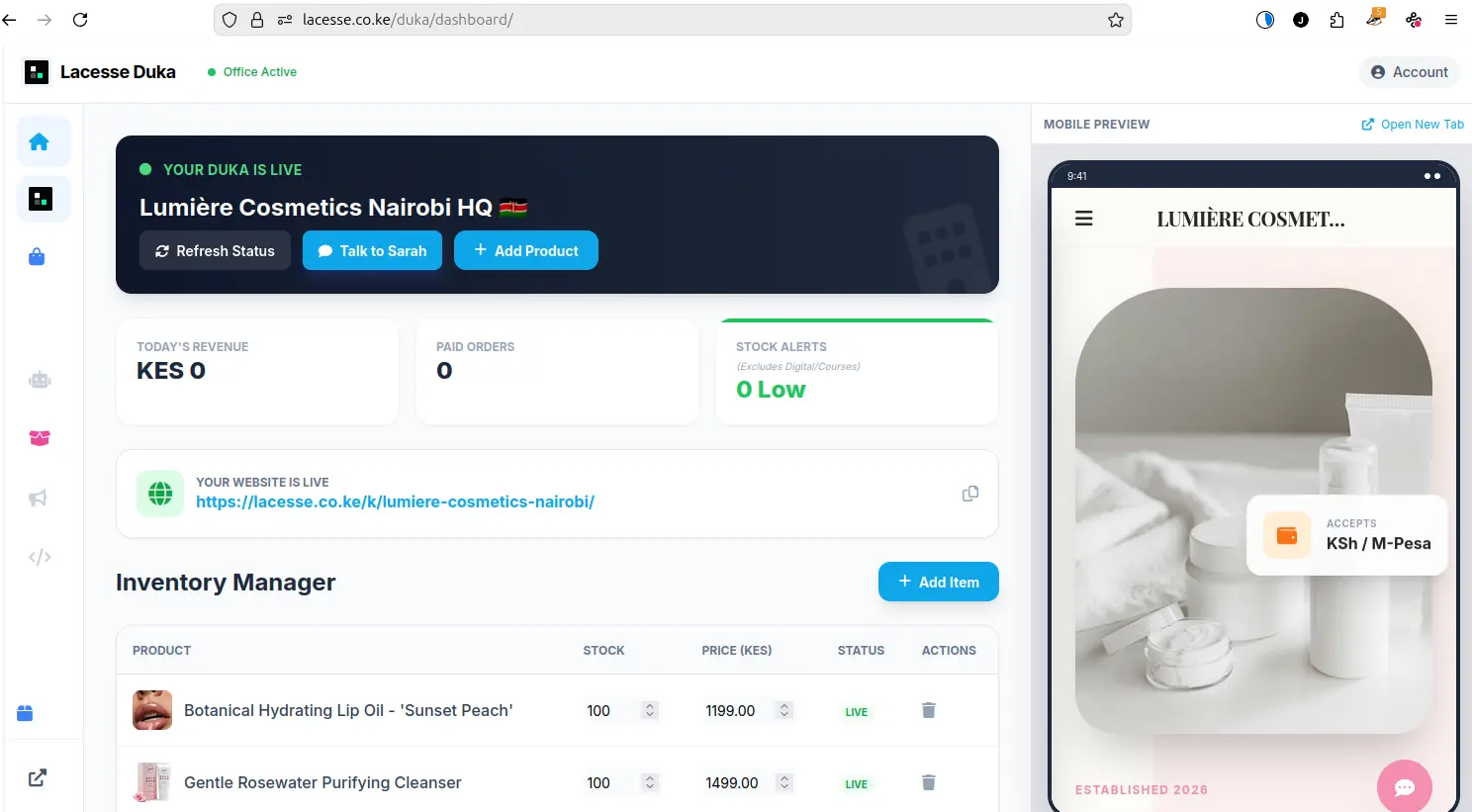Click the KSh / M-Pesa accepts card

1347,535
